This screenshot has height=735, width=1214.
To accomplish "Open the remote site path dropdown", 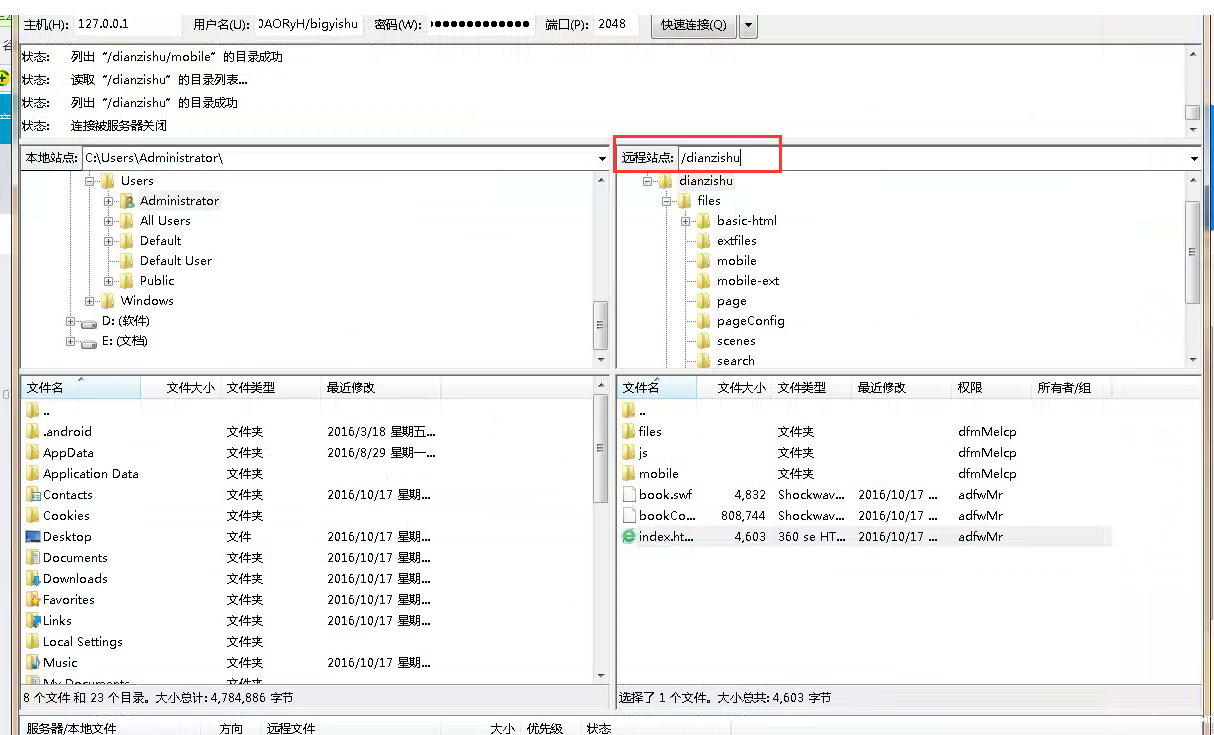I will point(1193,159).
